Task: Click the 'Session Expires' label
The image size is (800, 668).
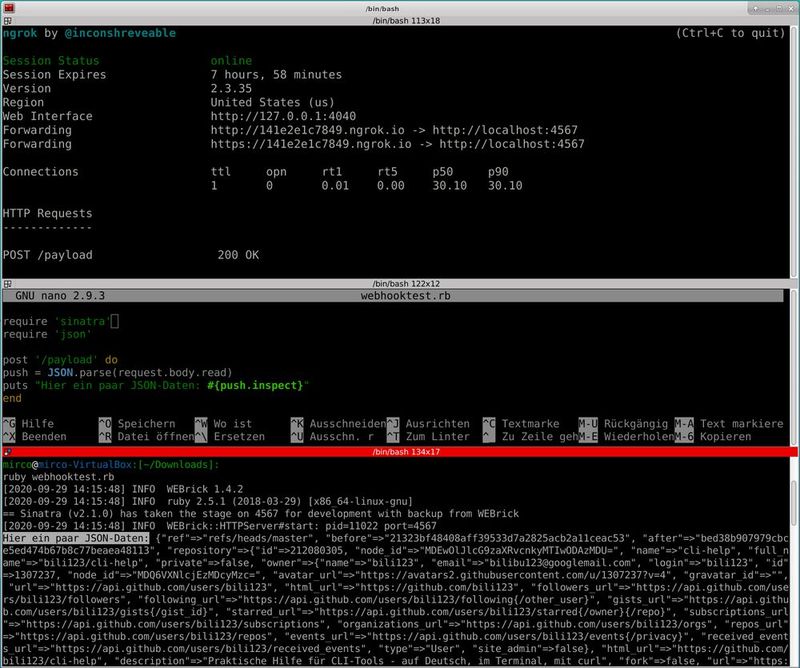Action: tap(55, 75)
